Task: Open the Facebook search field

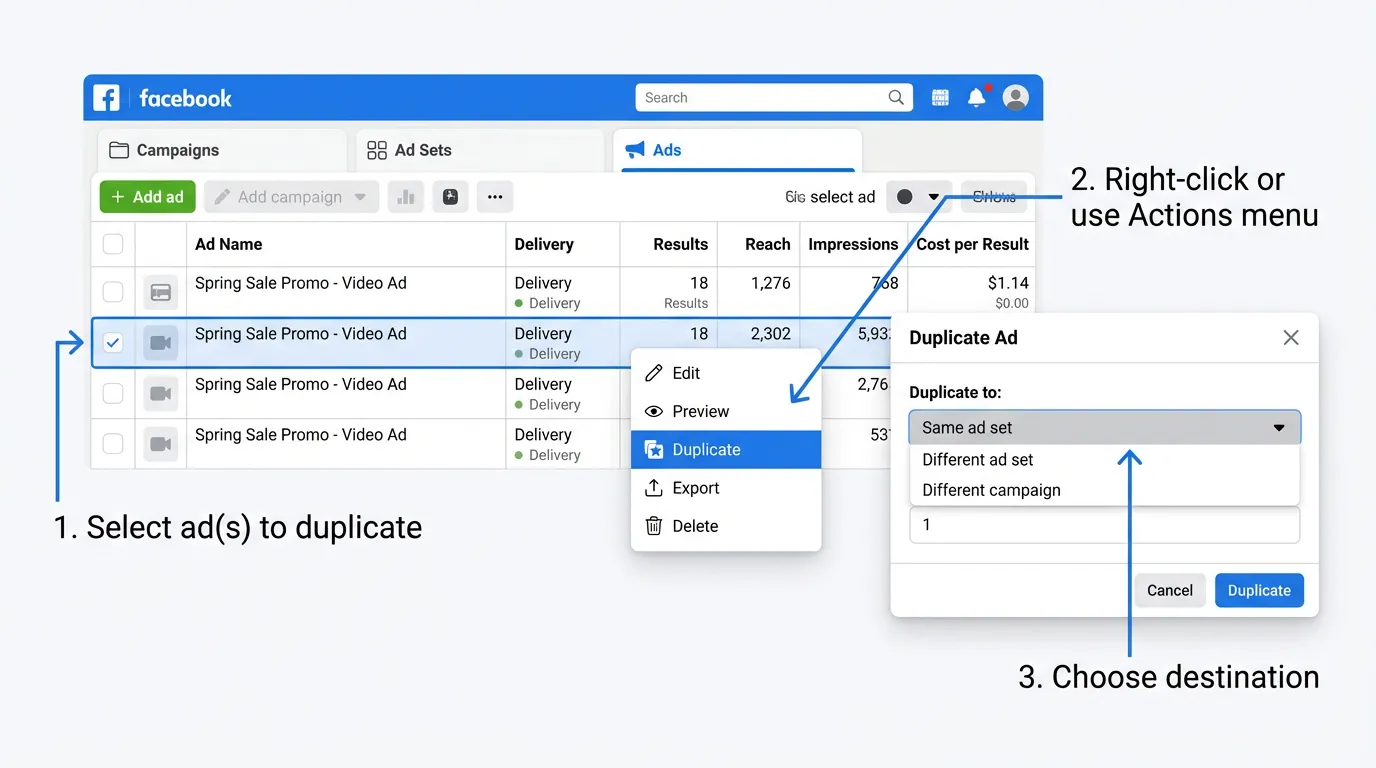Action: [x=772, y=97]
